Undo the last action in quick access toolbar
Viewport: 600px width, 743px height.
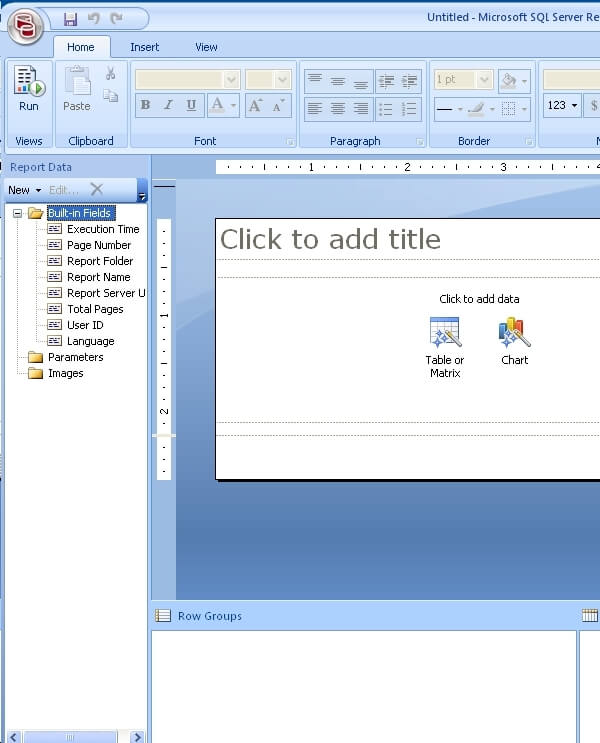click(94, 19)
